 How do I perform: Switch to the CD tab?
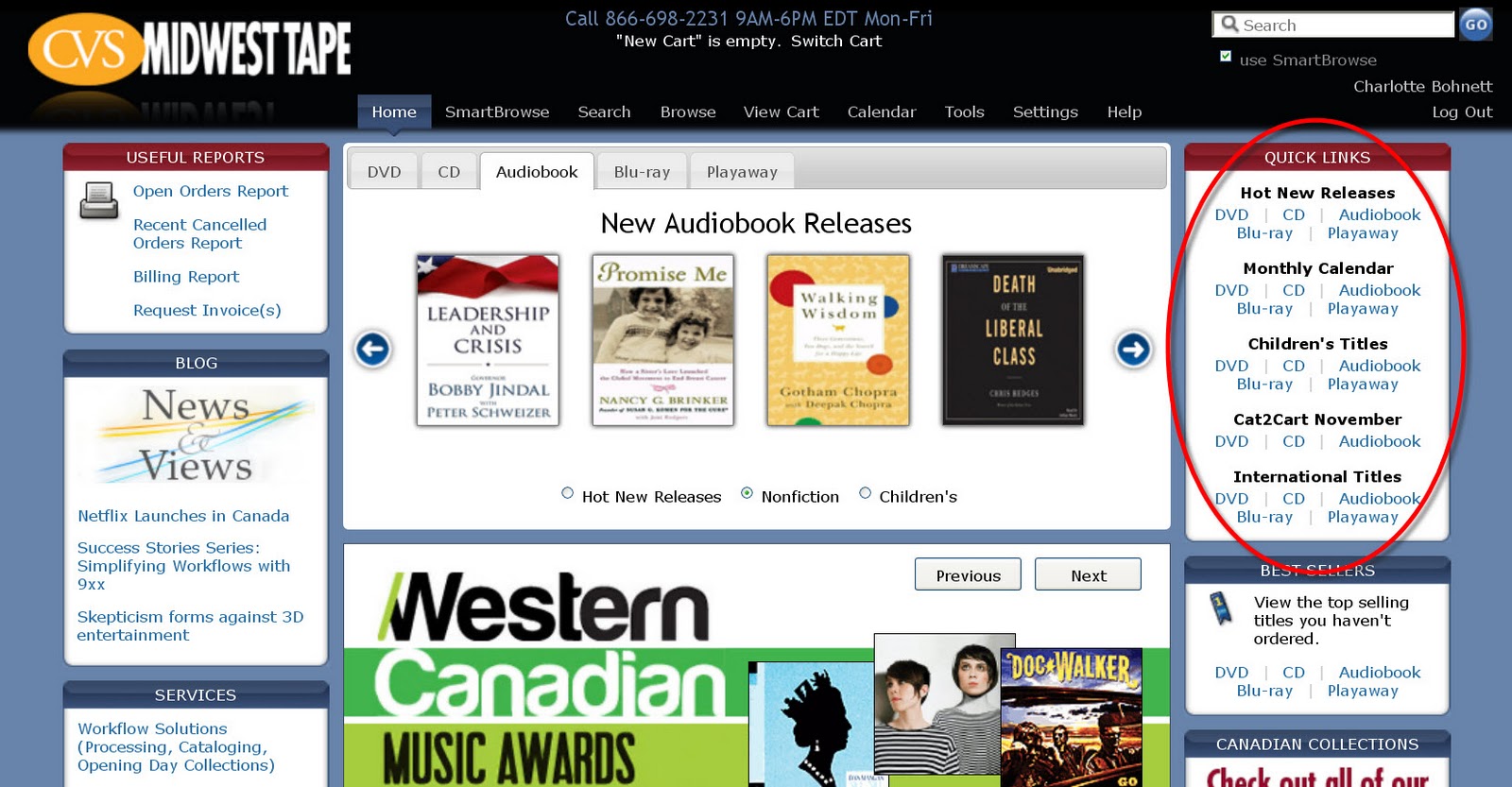[449, 172]
